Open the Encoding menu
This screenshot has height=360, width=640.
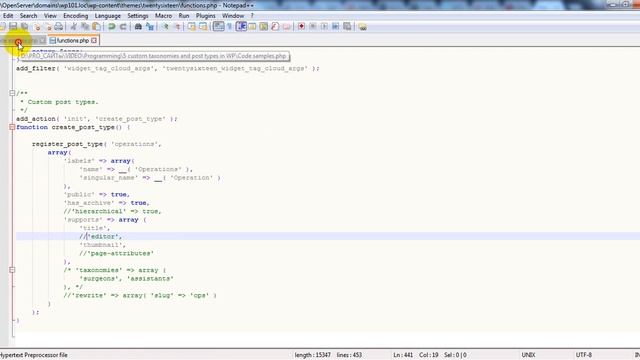[x=76, y=16]
